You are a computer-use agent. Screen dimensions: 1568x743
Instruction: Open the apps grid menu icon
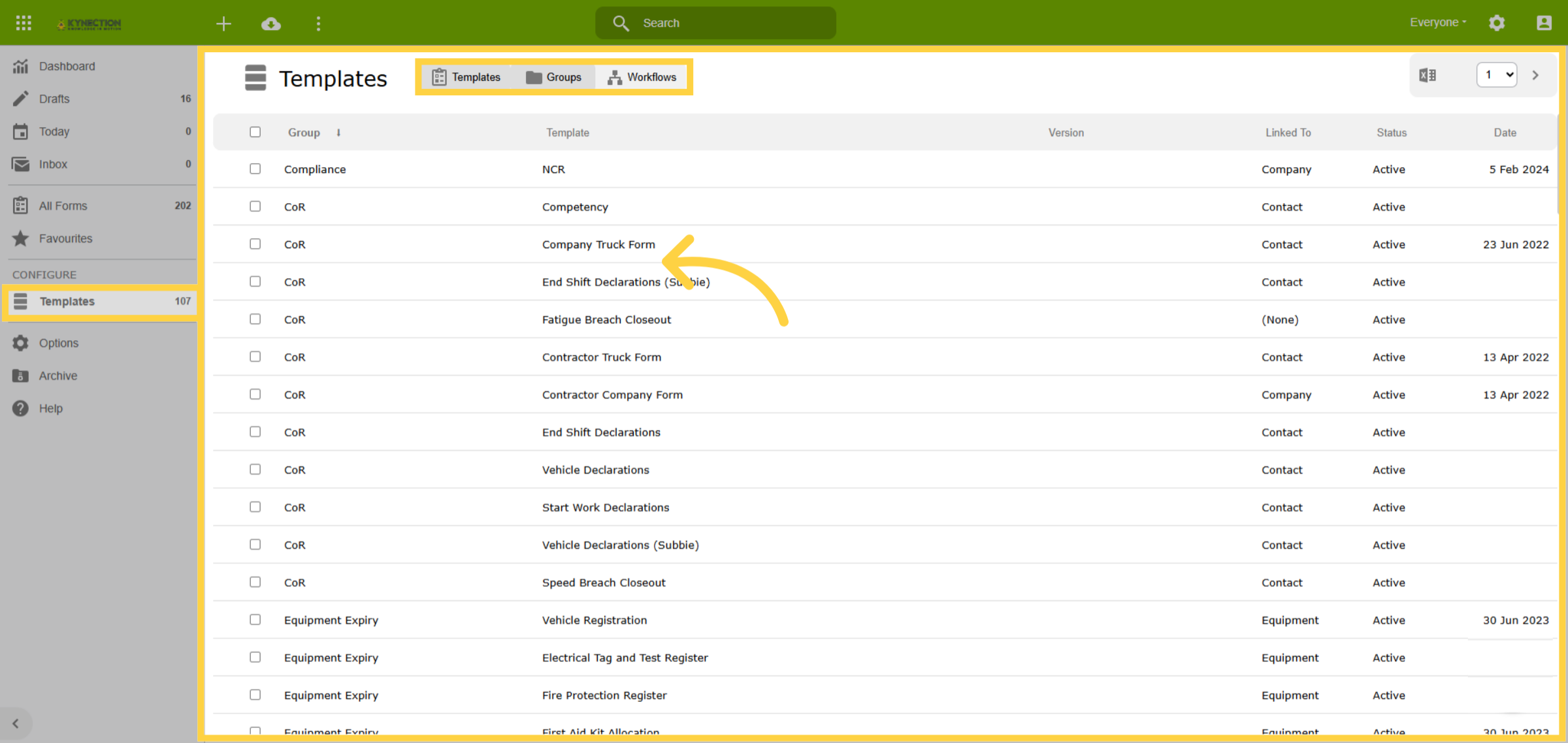tap(24, 24)
